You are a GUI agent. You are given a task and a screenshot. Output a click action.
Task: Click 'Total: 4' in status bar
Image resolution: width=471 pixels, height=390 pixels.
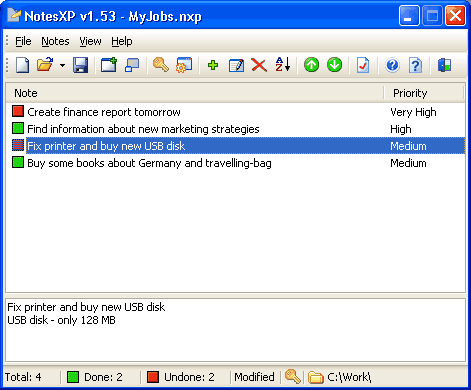(x=23, y=377)
